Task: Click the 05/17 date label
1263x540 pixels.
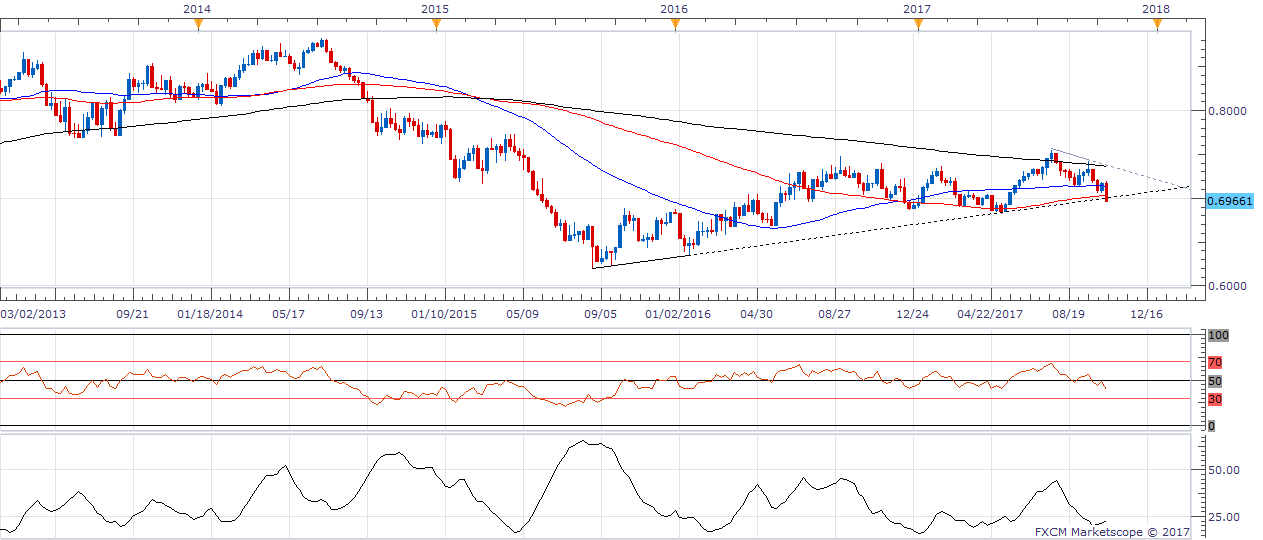Action: (287, 314)
